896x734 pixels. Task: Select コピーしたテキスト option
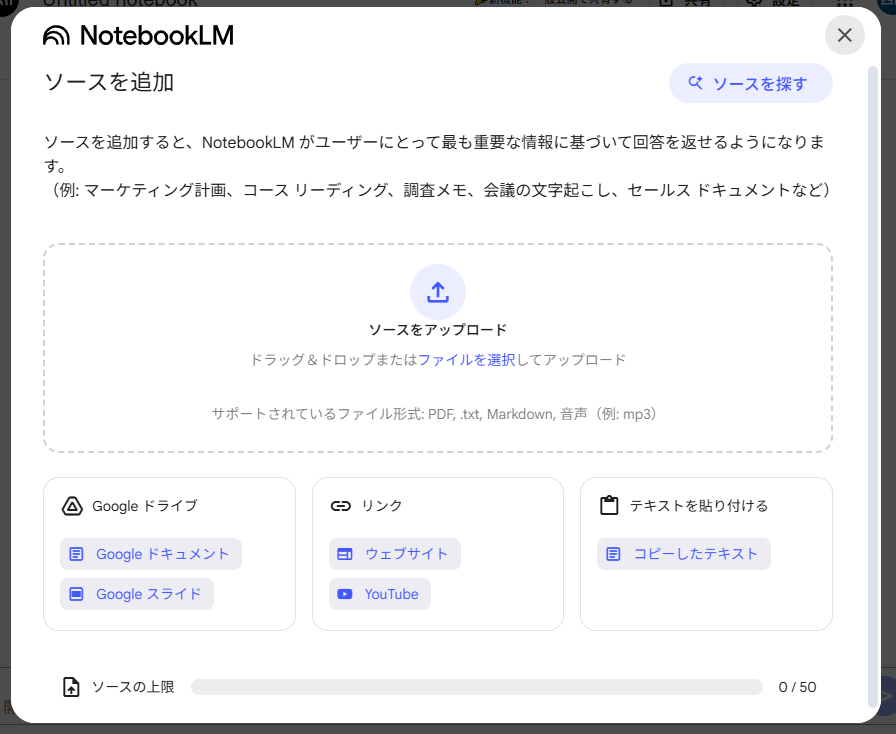click(683, 554)
